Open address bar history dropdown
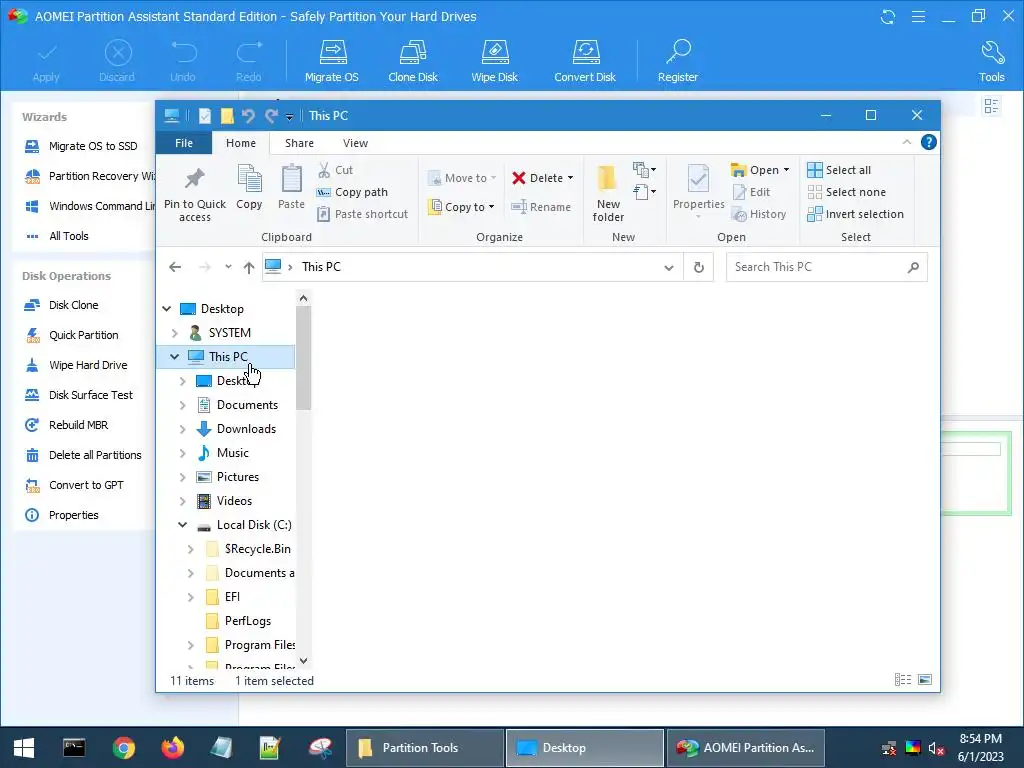Image resolution: width=1024 pixels, height=768 pixels. [669, 267]
